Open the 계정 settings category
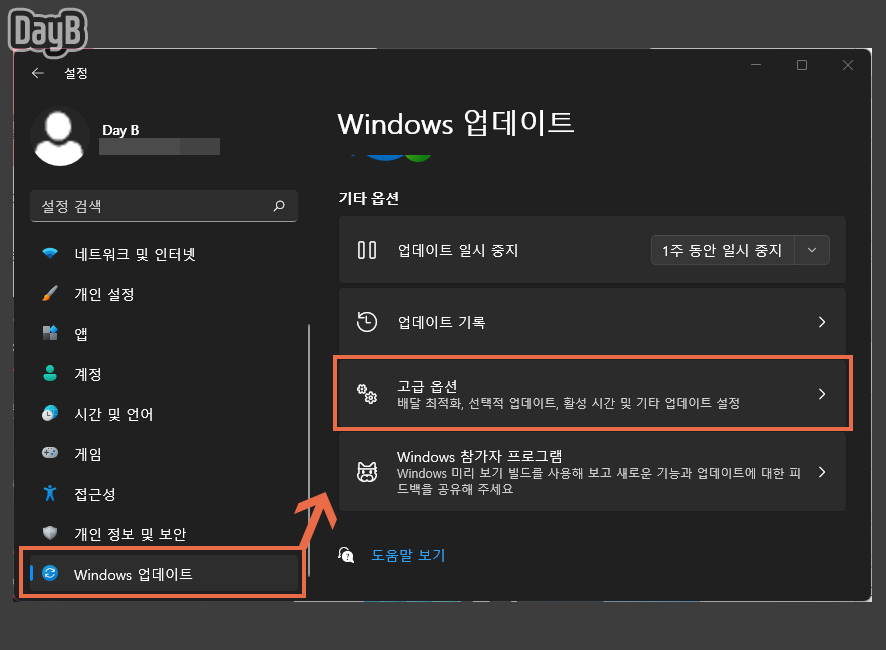The height and width of the screenshot is (650, 886). tap(164, 374)
